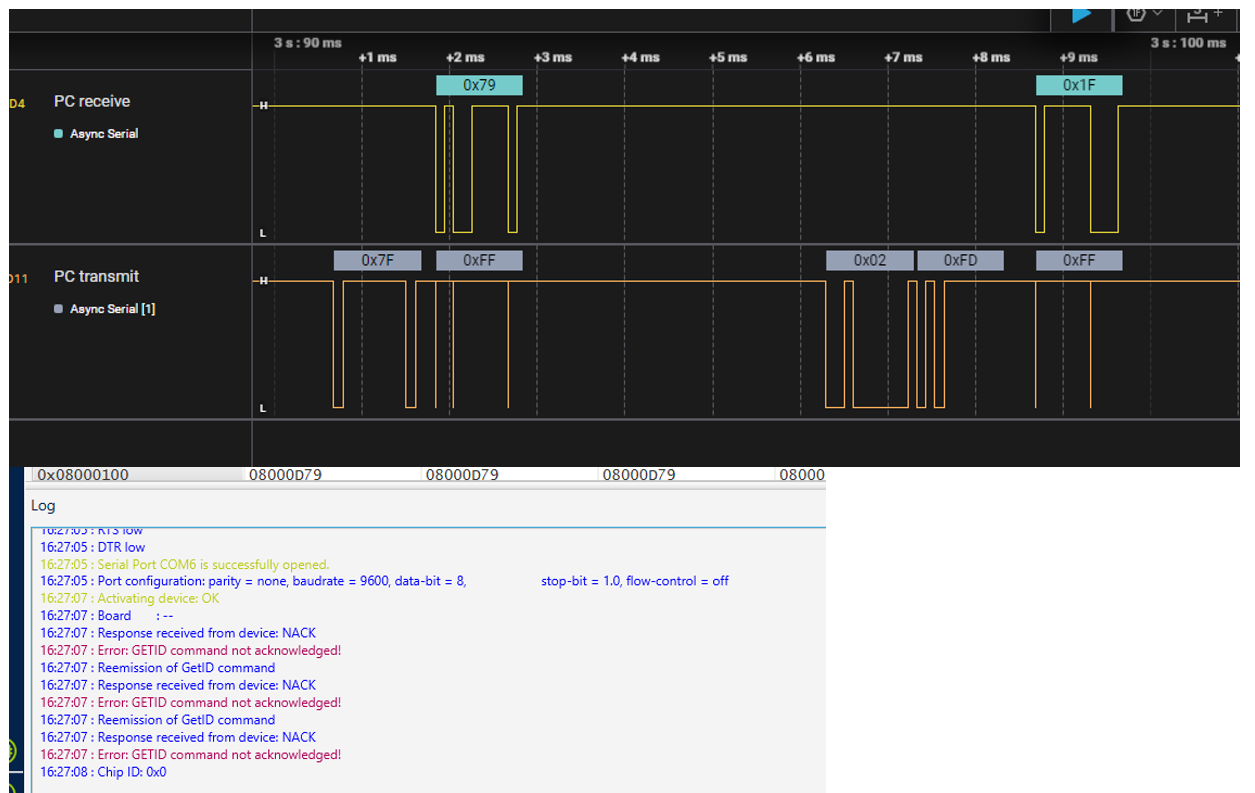Click the 0x7F frame on PC transmit

pos(377,260)
